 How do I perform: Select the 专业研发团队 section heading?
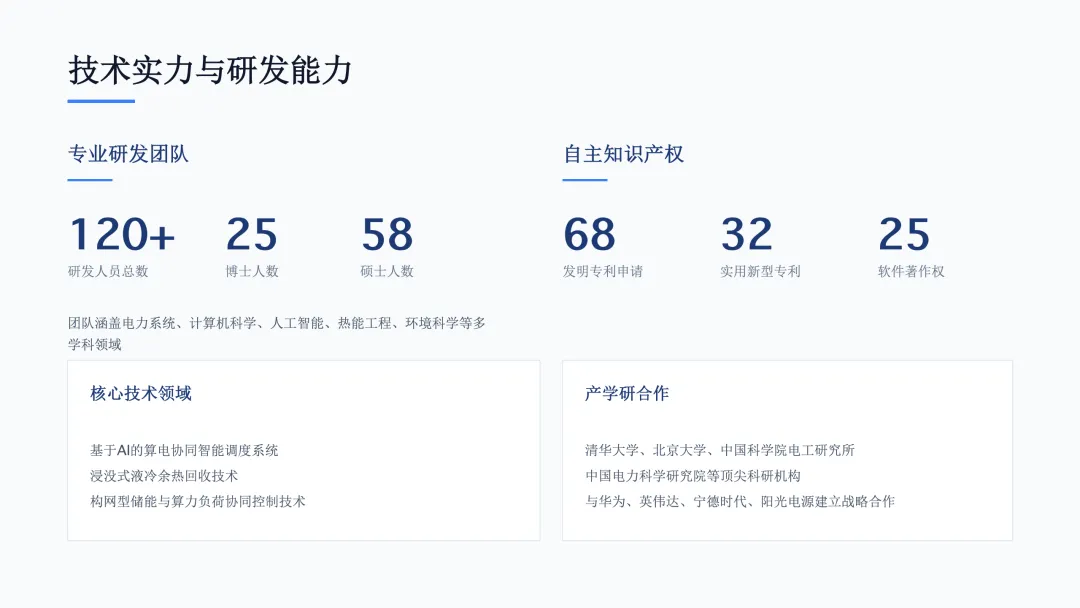[x=128, y=154]
